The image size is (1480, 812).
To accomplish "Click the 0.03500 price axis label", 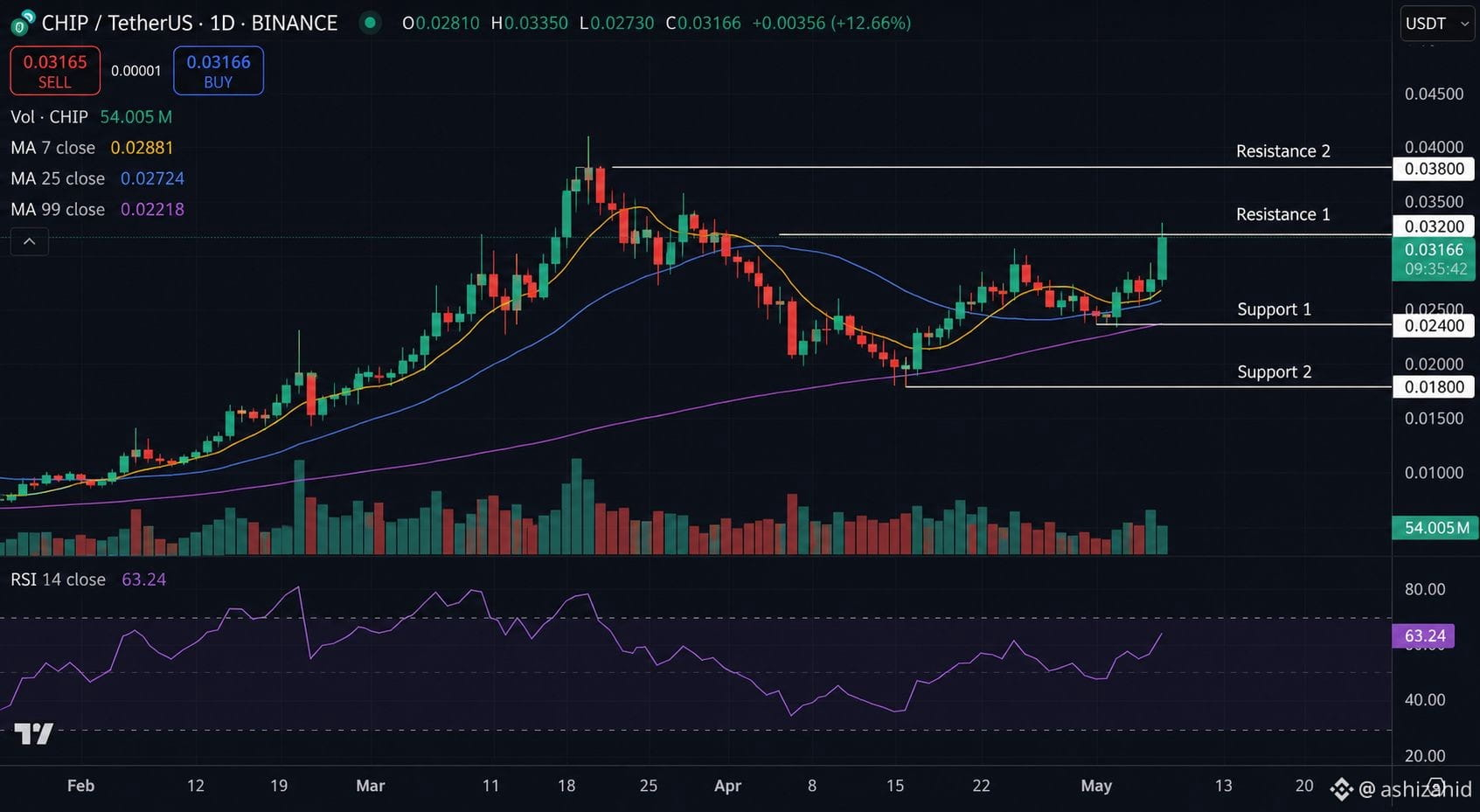I will click(x=1434, y=202).
